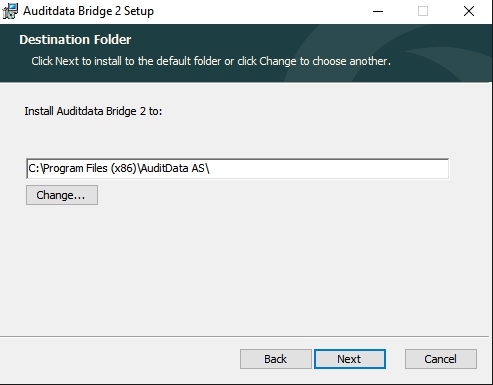Open the Change... folder browser
This screenshot has width=493, height=385.
tap(62, 195)
